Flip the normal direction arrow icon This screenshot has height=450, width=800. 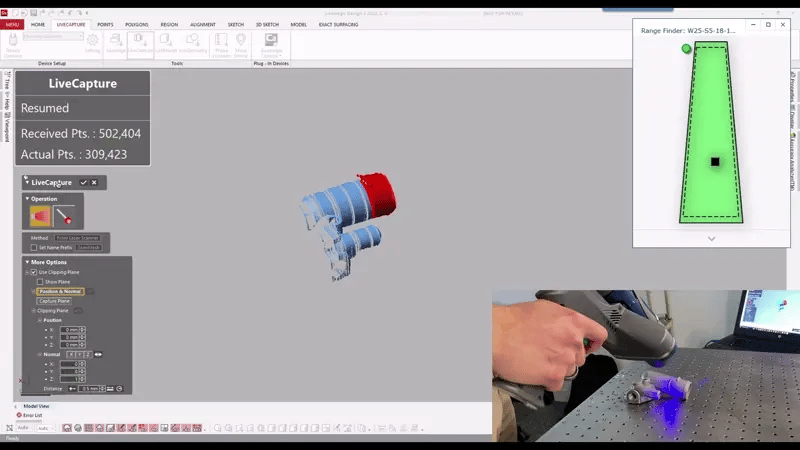99,354
